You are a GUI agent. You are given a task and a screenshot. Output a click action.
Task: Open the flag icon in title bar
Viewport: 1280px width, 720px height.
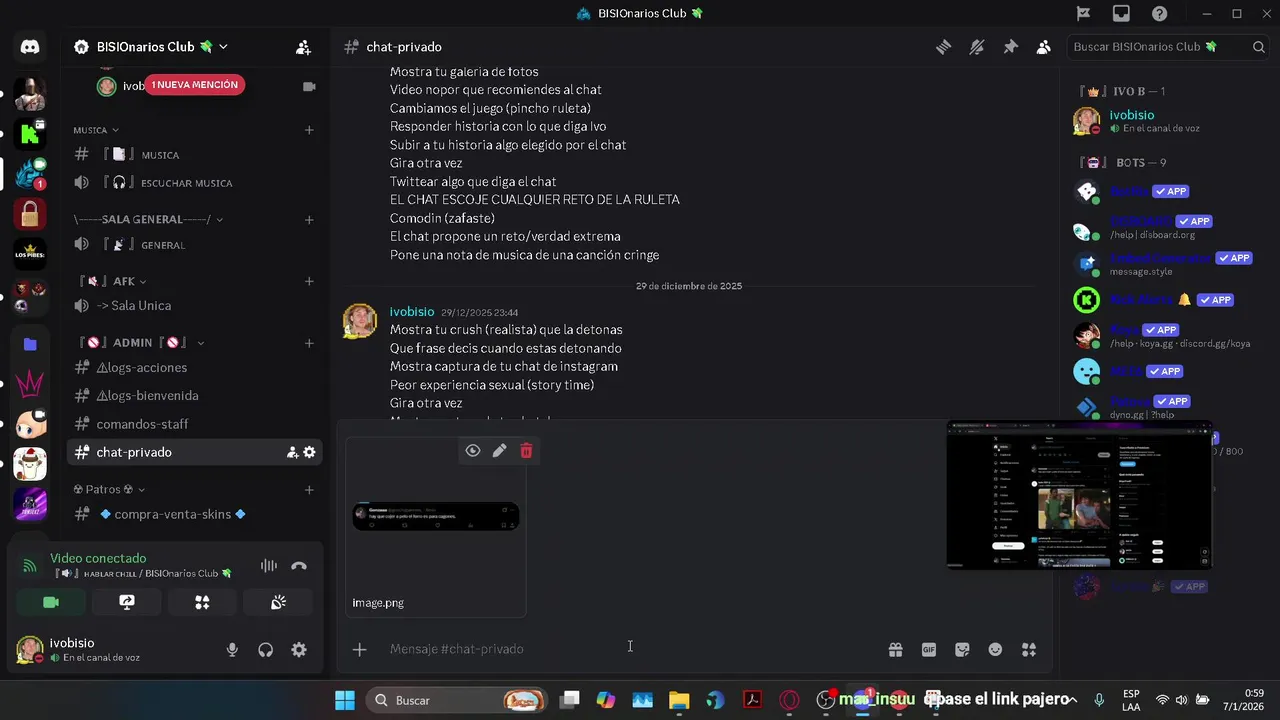click(x=1083, y=14)
